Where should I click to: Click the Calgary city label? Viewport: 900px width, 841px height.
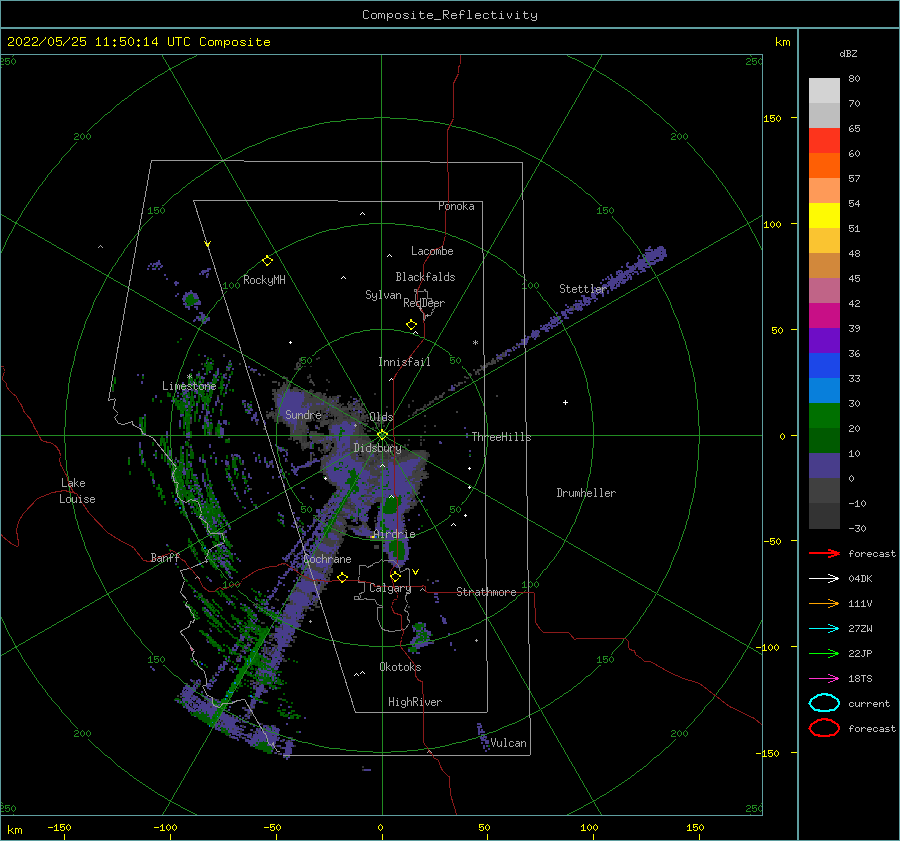coord(390,588)
